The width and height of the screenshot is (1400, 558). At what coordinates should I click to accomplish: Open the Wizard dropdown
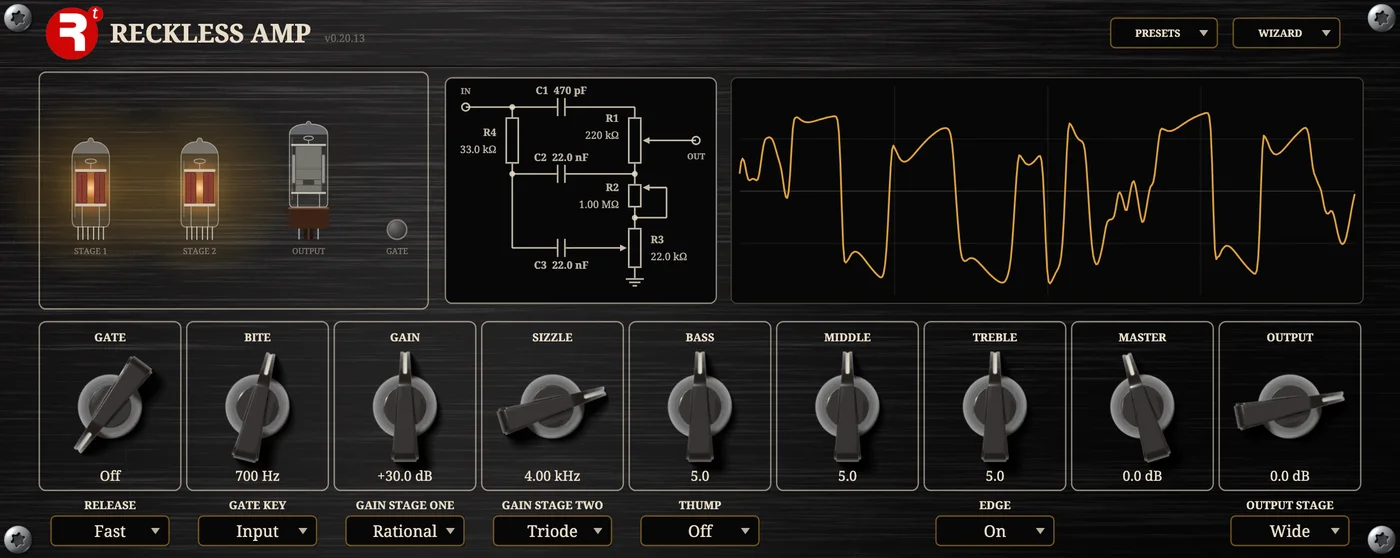[x=1286, y=33]
